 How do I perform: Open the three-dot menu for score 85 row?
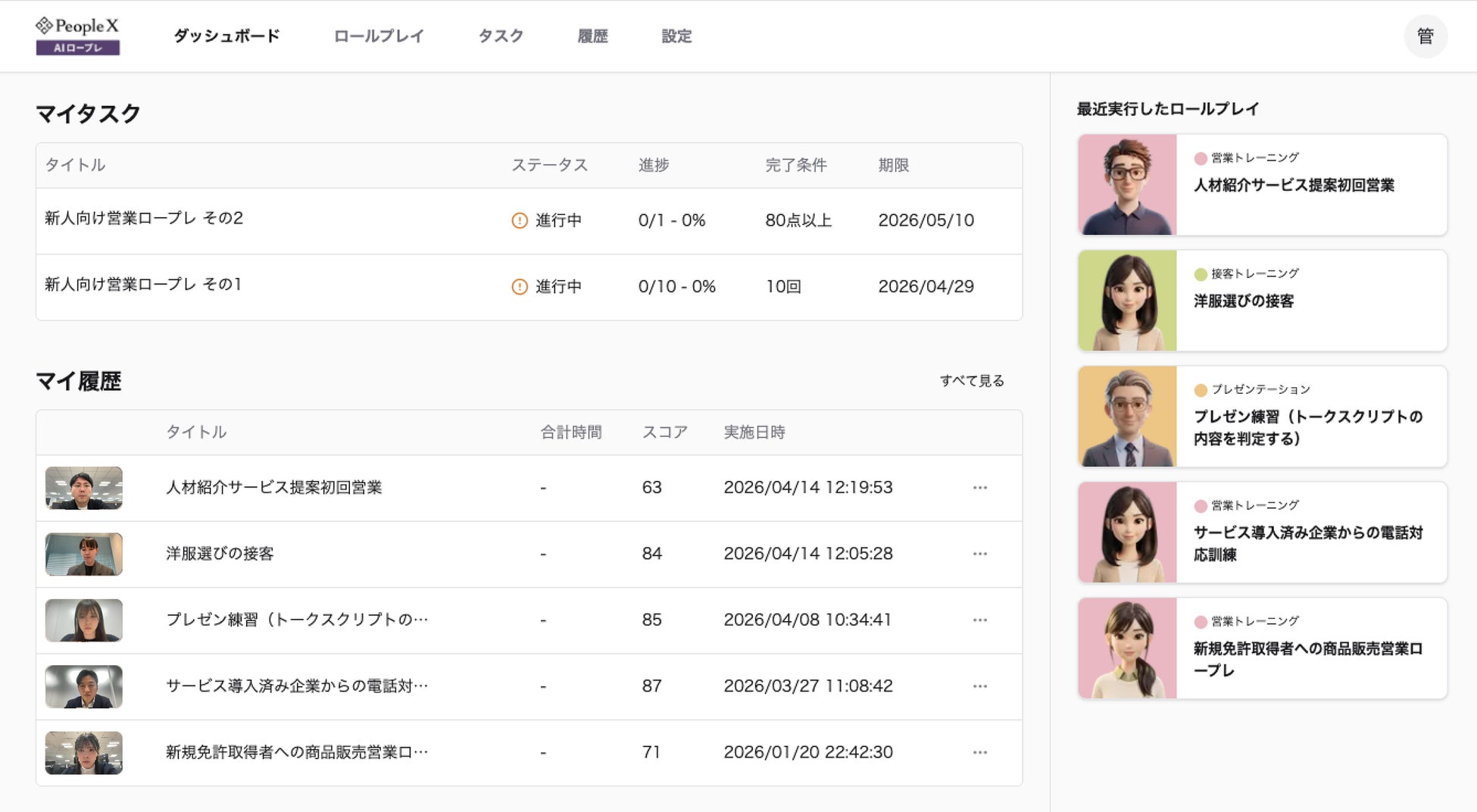979,620
